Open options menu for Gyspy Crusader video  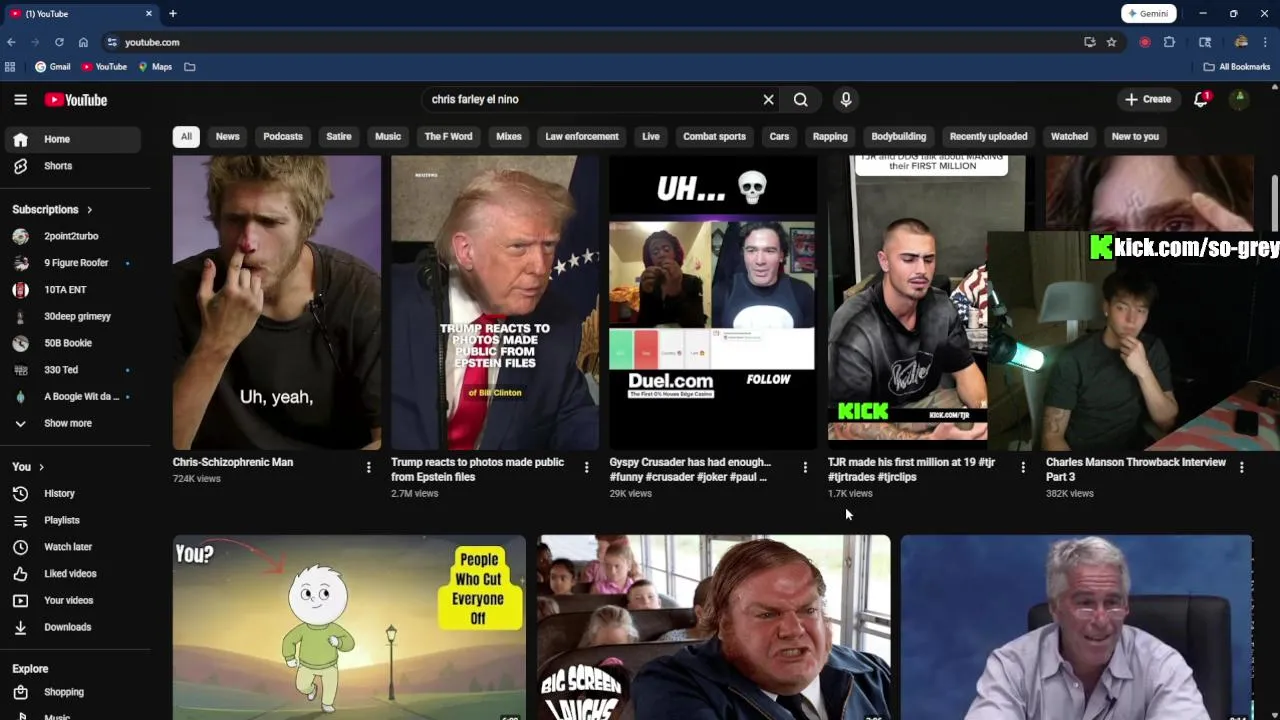[x=805, y=467]
